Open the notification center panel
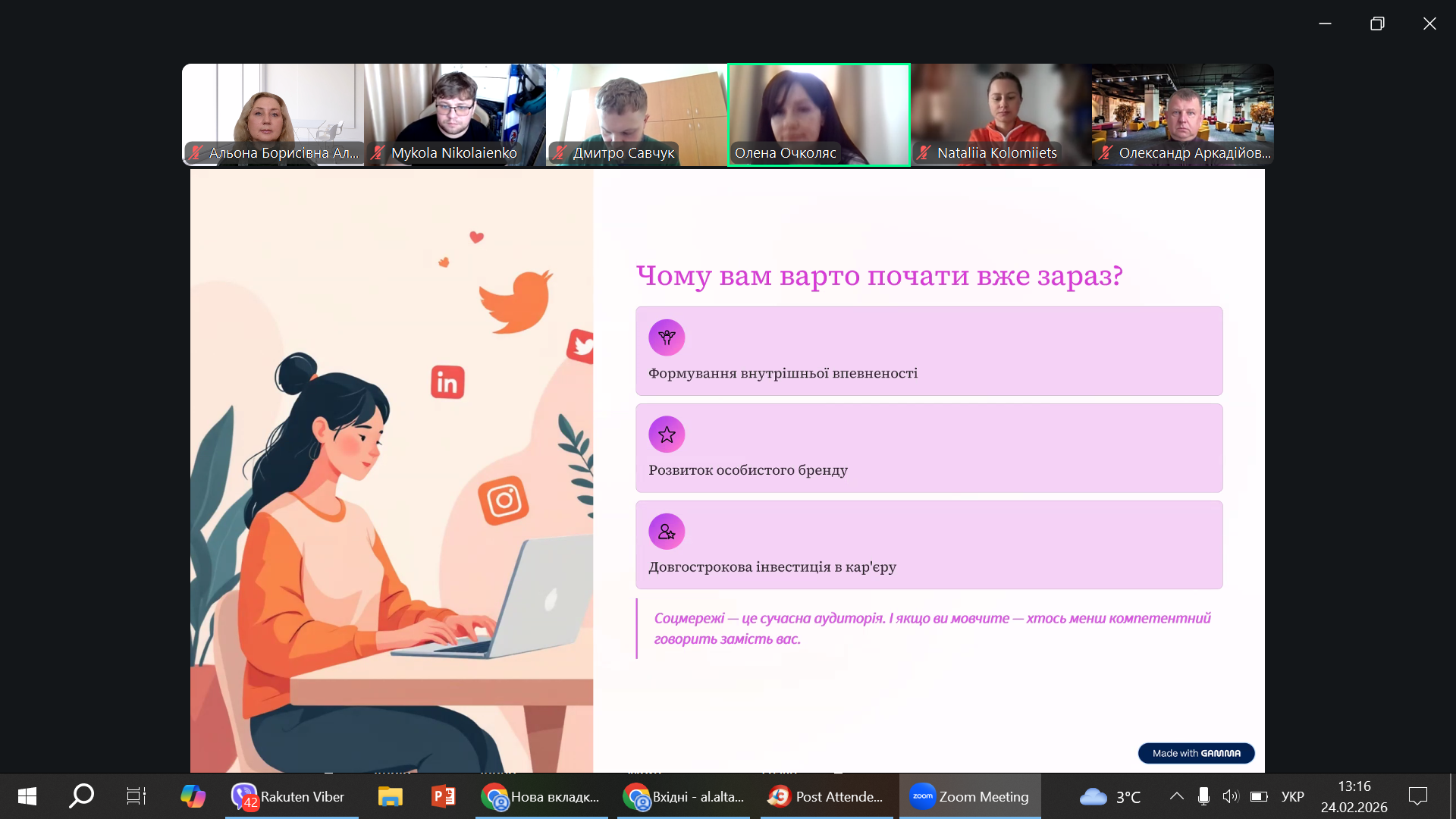 pyautogui.click(x=1417, y=796)
